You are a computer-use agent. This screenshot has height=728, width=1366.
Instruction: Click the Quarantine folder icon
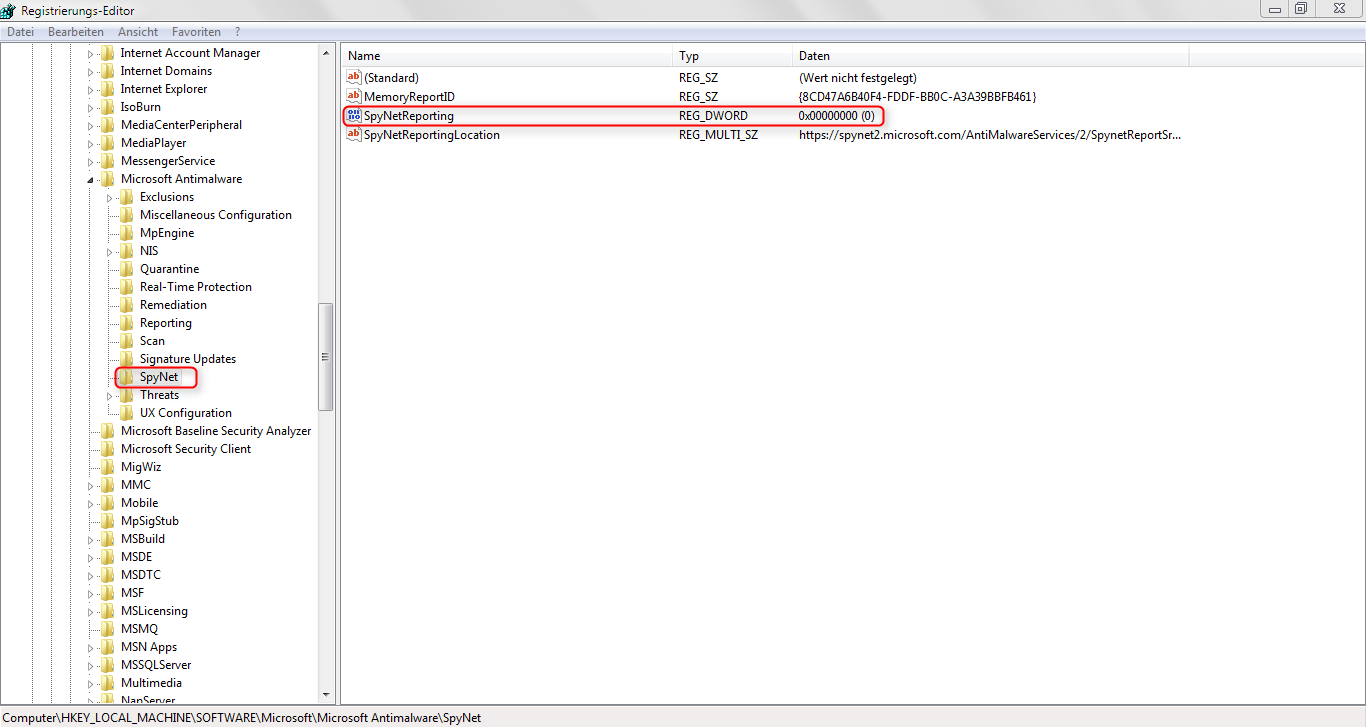click(x=128, y=268)
